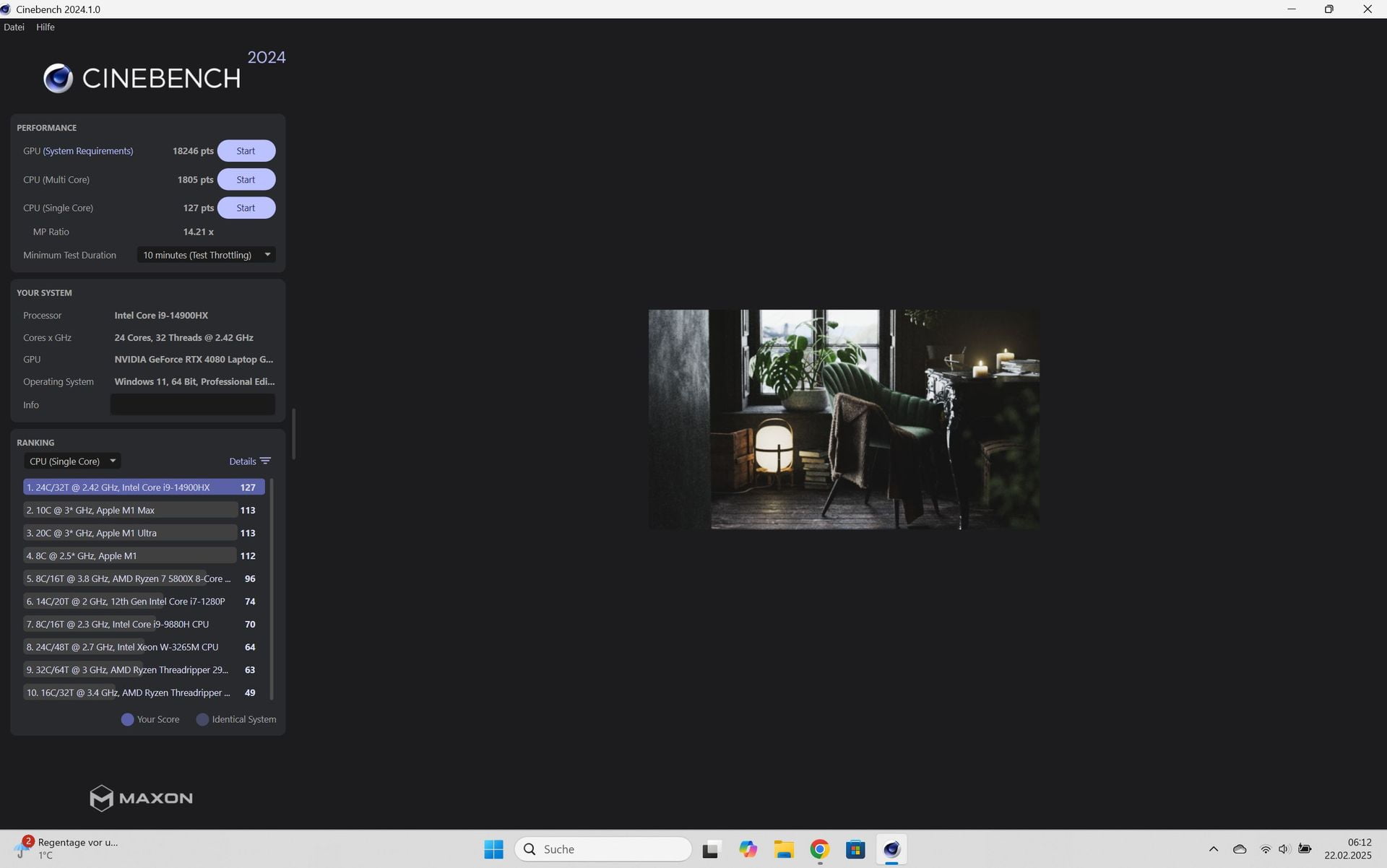Start the CPU Single Core benchmark
The image size is (1387, 868).
click(246, 208)
